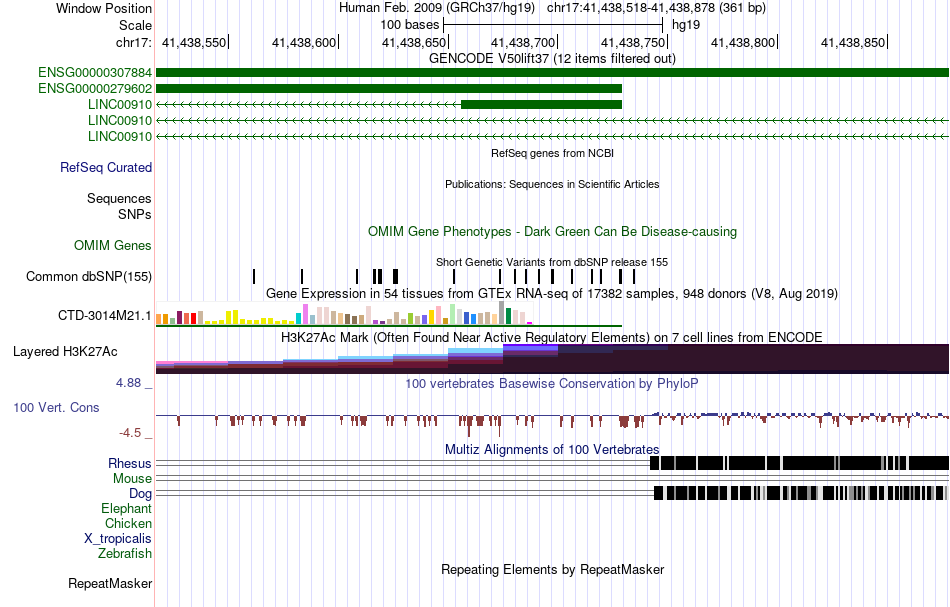Click the 100 bases scale bar
This screenshot has width=950, height=607.
pyautogui.click(x=553, y=25)
